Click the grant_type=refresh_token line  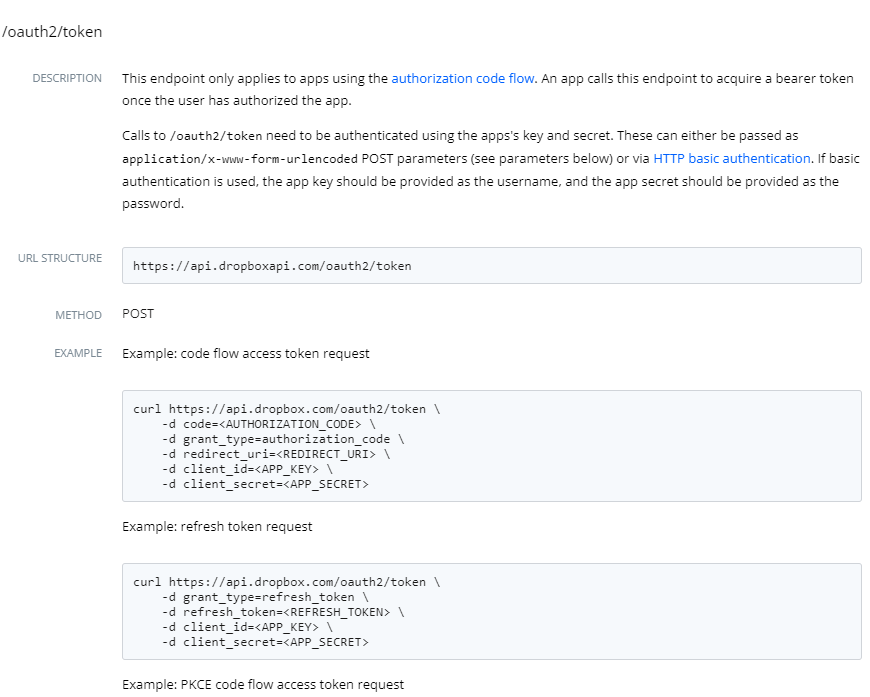pos(265,598)
